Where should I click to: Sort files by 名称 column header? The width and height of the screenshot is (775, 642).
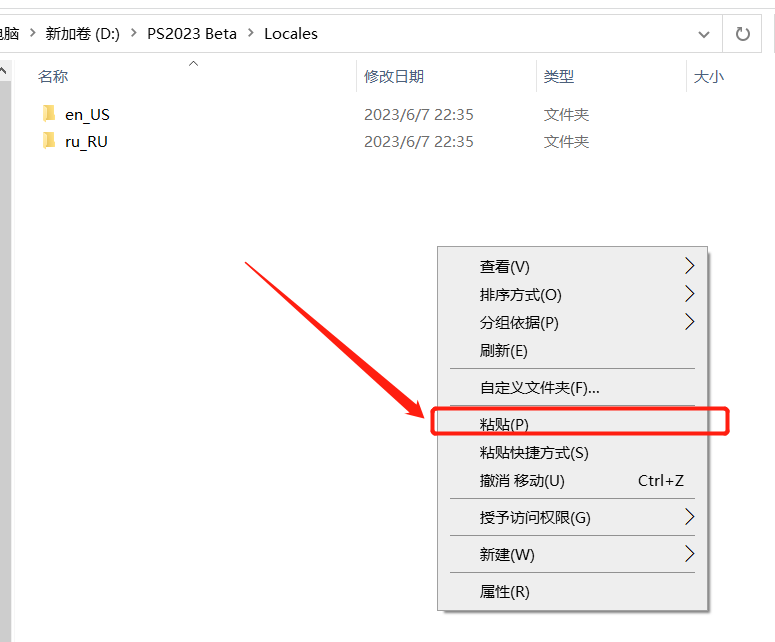click(53, 76)
